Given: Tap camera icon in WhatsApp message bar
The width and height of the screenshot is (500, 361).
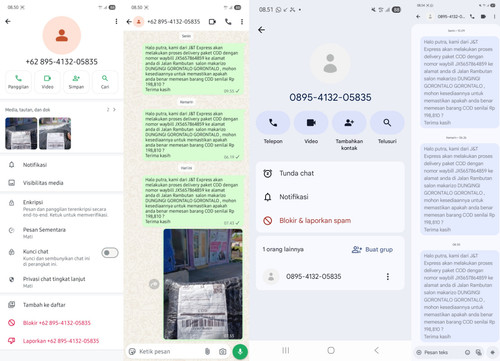Looking at the screenshot, I should (x=222, y=351).
